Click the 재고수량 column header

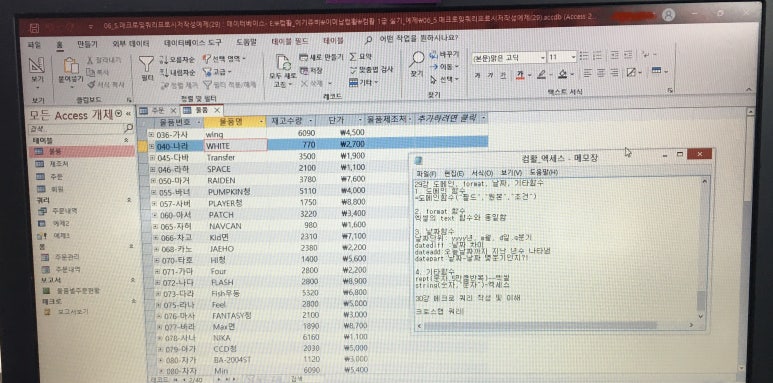(x=291, y=121)
